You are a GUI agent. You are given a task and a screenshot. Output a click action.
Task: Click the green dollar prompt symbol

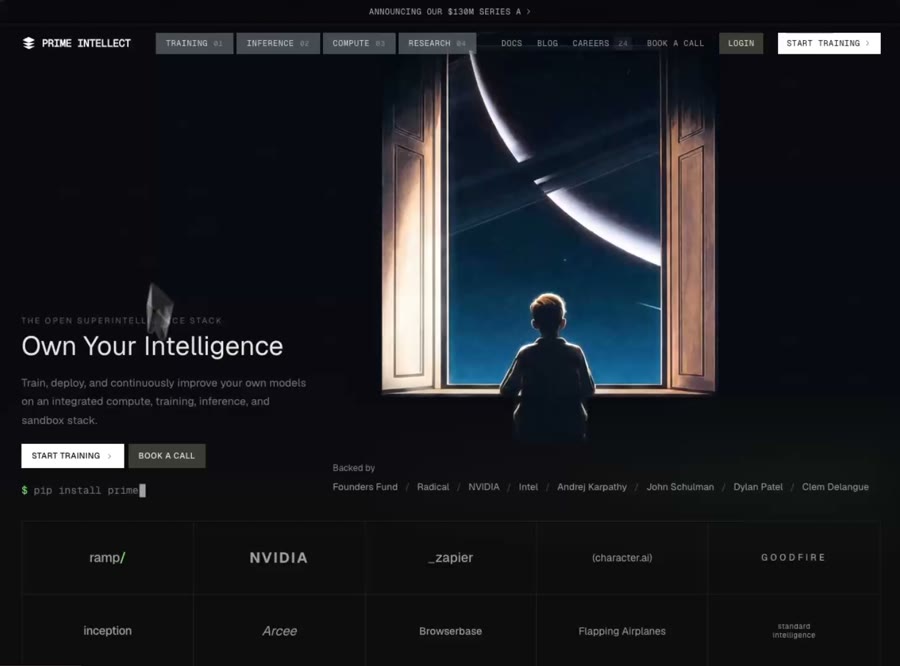25,490
